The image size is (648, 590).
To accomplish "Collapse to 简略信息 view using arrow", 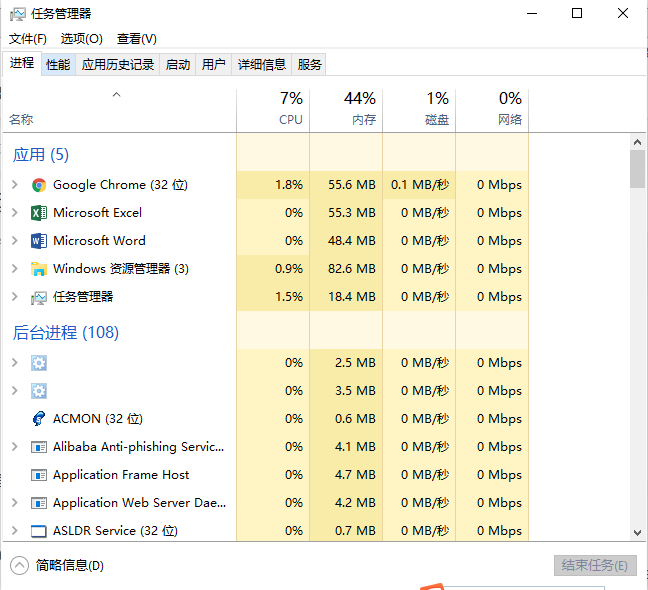I will (x=19, y=566).
